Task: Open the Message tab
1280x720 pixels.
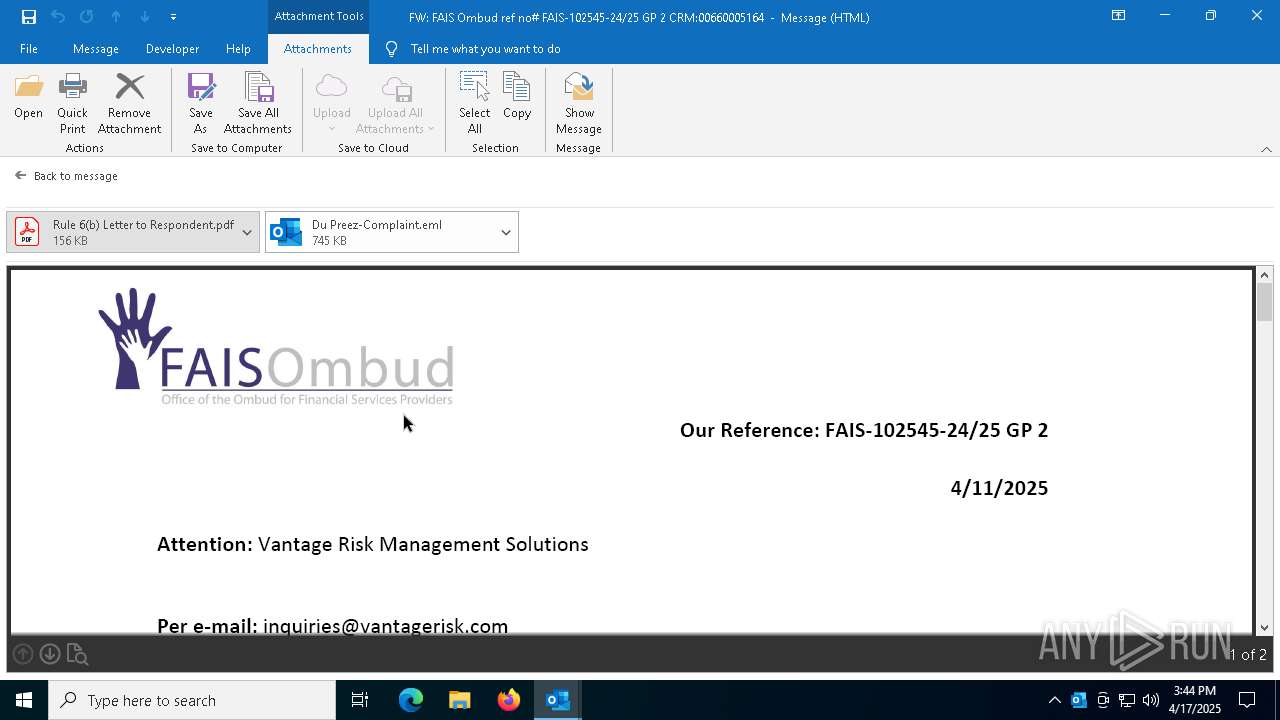Action: [96, 49]
